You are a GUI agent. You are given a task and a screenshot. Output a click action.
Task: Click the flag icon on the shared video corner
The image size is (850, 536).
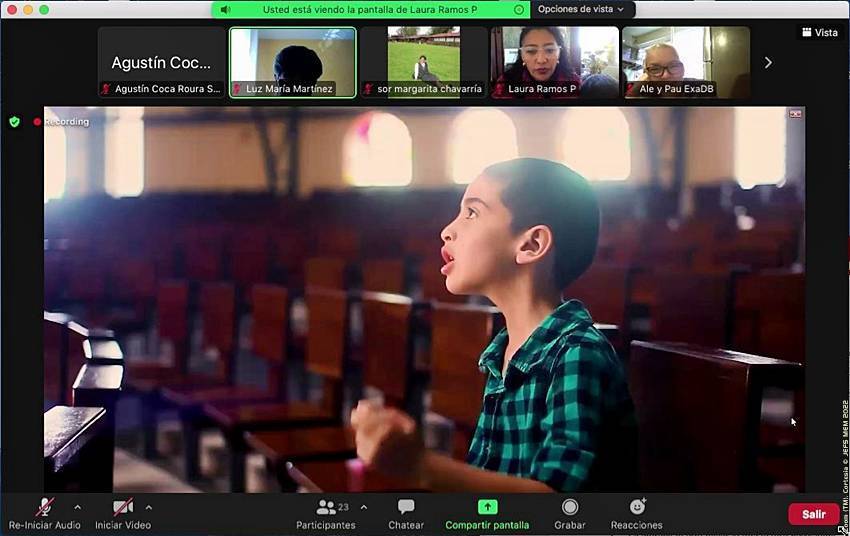tap(795, 114)
